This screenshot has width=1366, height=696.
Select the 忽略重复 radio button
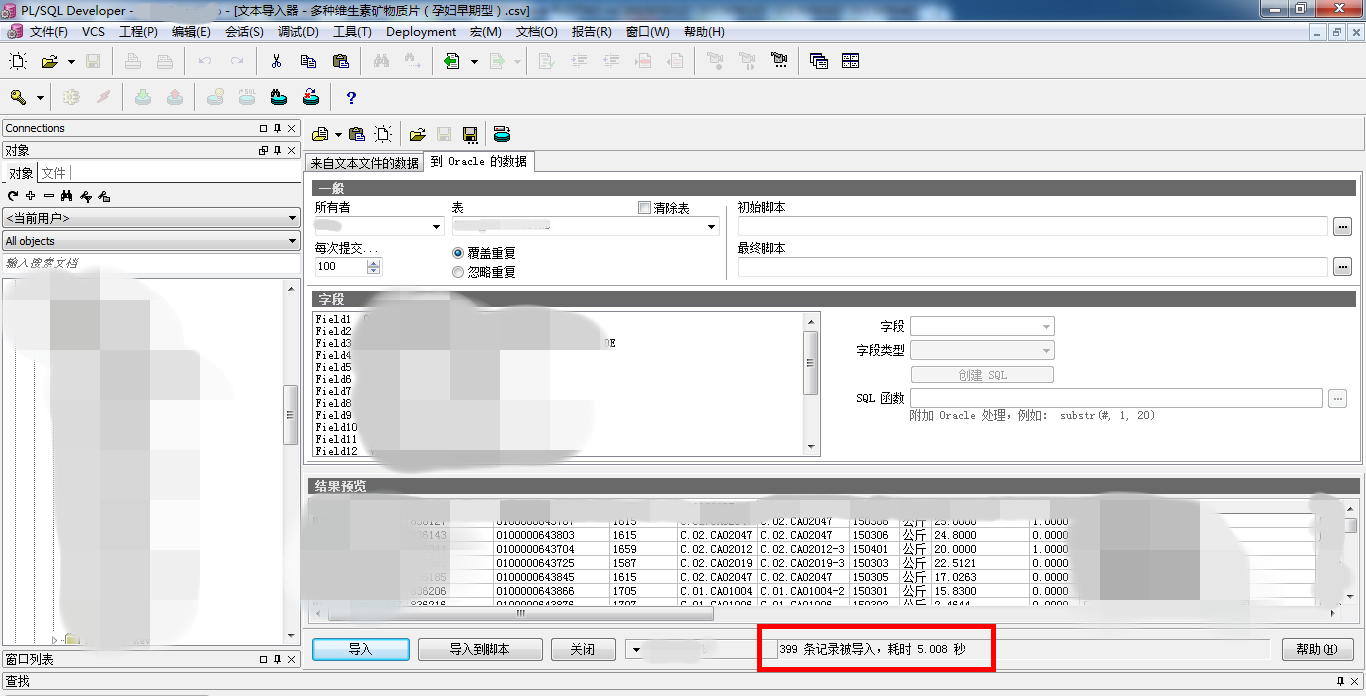(x=458, y=271)
